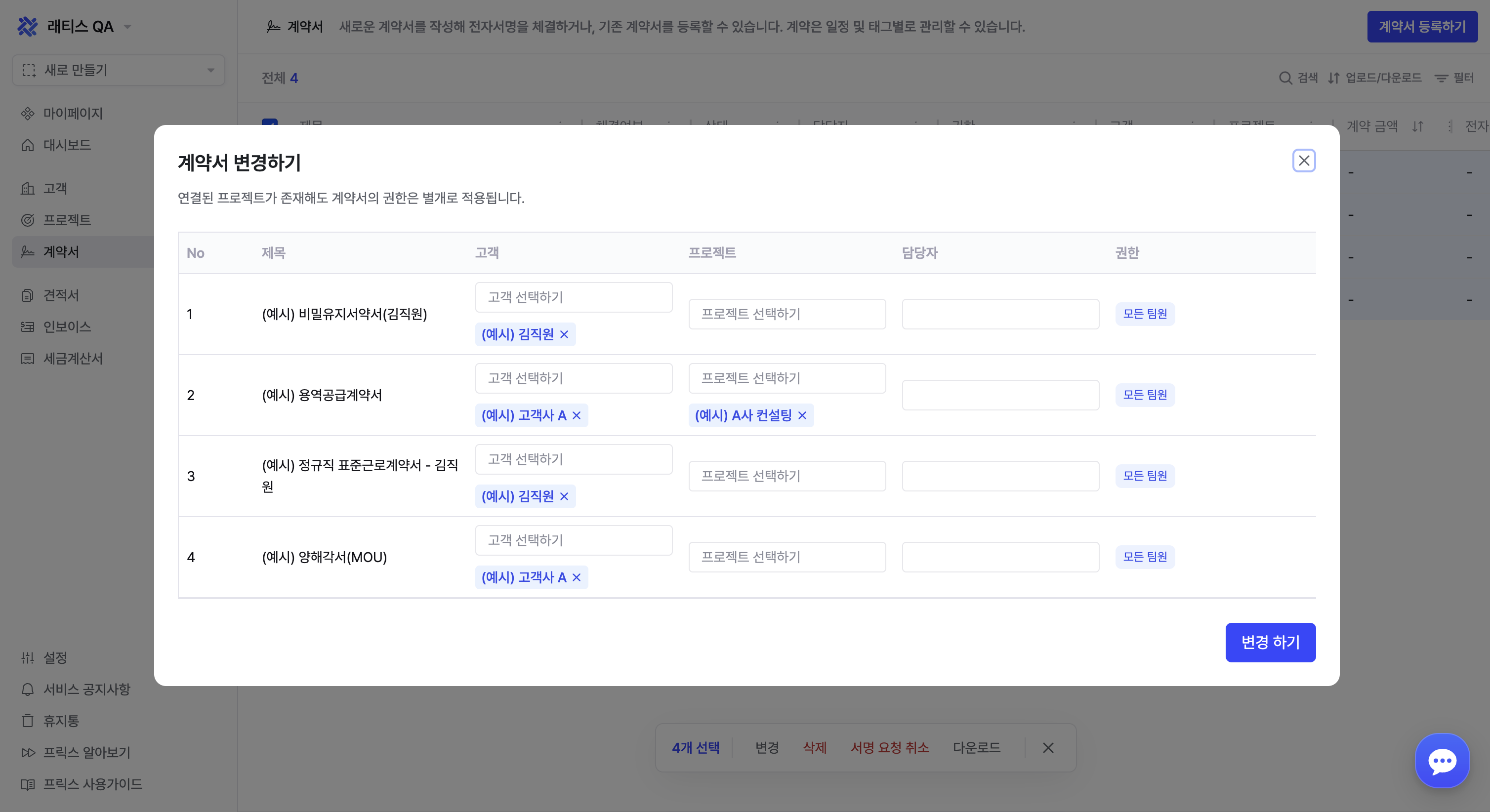Remove (예시) 김직원 tag in row 1
The image size is (1490, 812).
tap(564, 334)
